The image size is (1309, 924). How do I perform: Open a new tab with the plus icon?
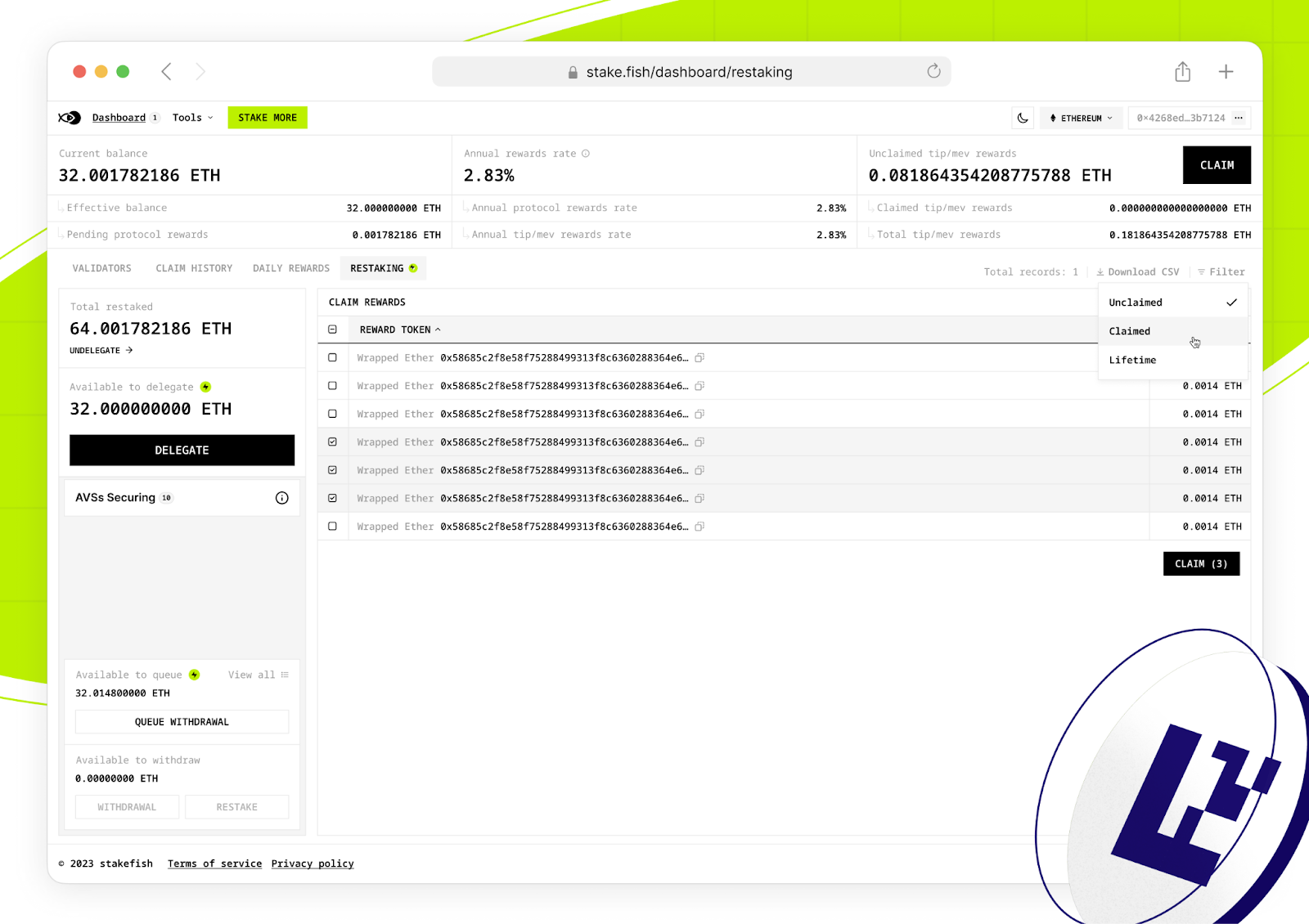[x=1226, y=71]
